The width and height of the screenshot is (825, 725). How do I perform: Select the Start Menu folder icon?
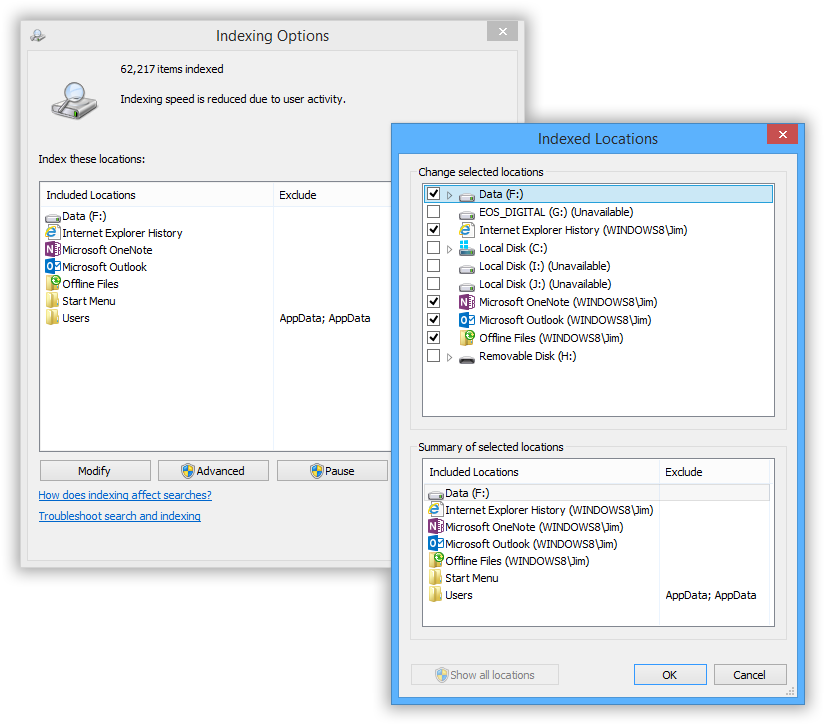(52, 300)
